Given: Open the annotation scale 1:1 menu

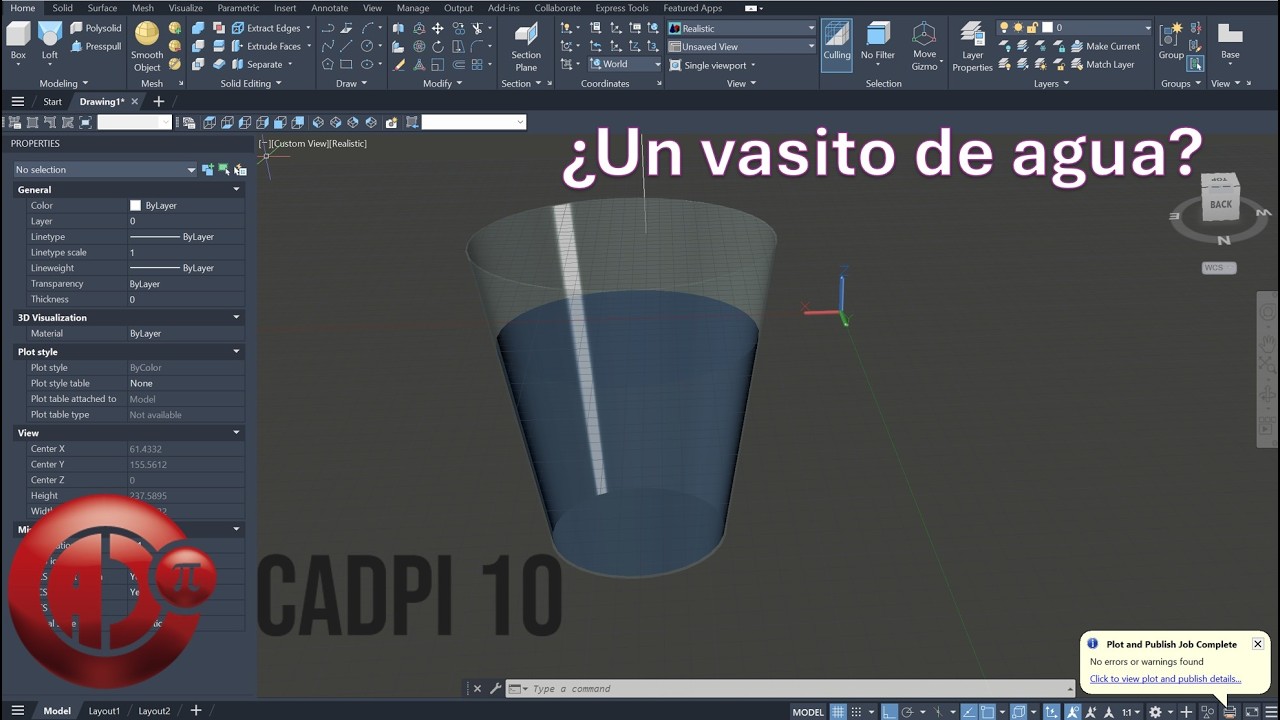Looking at the screenshot, I should tap(1131, 711).
